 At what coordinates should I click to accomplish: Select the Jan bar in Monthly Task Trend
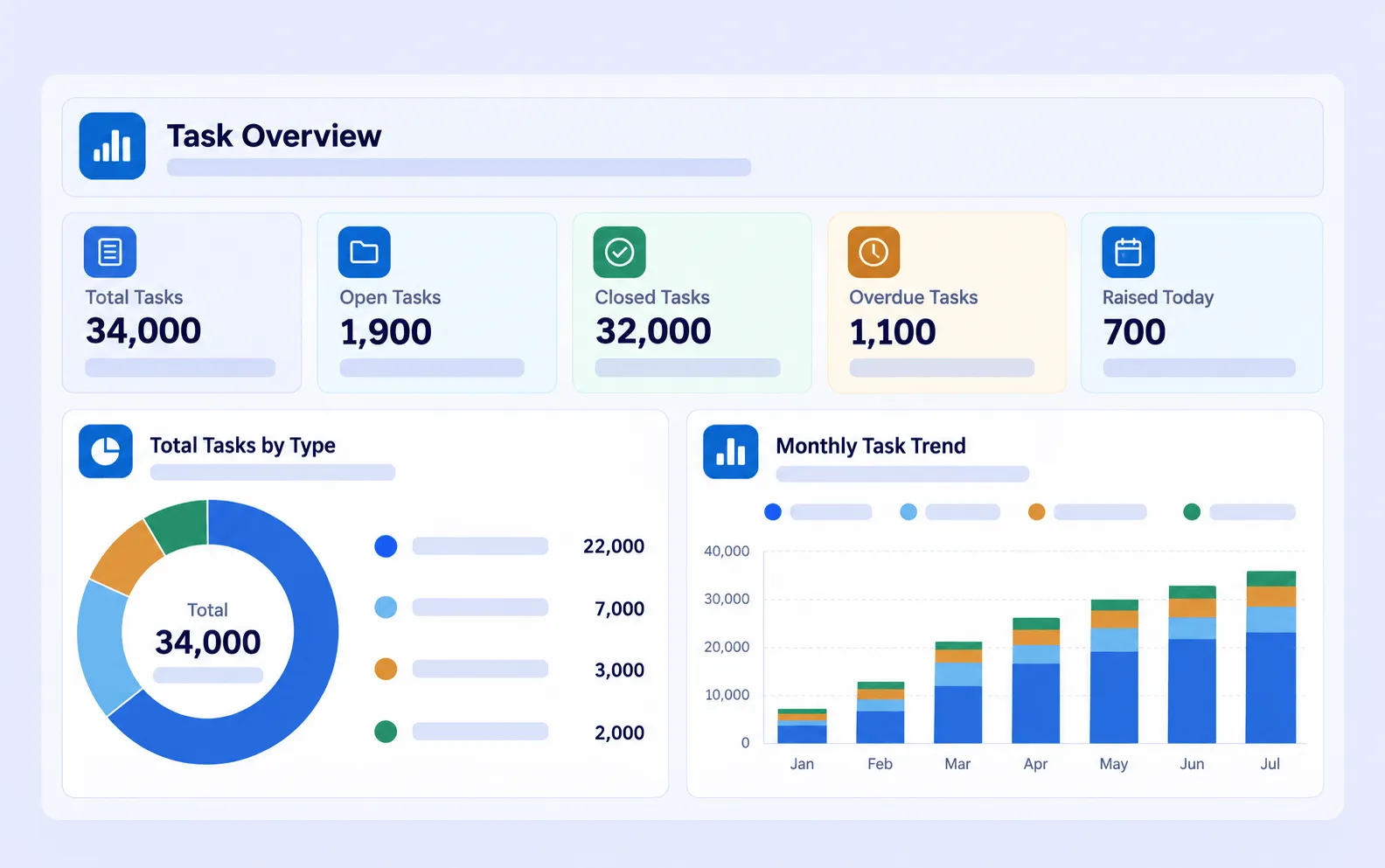click(x=802, y=726)
